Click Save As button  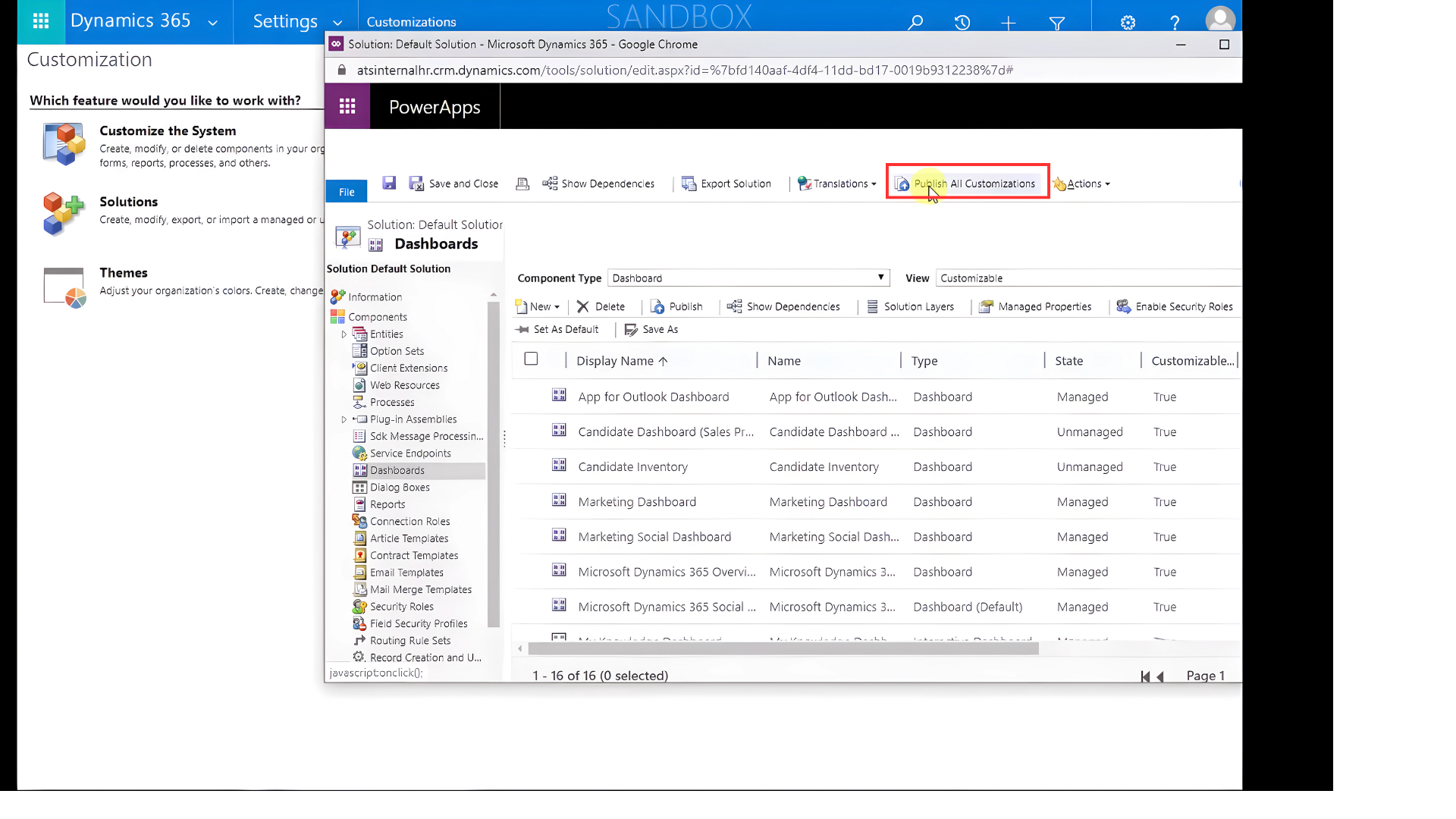[651, 329]
